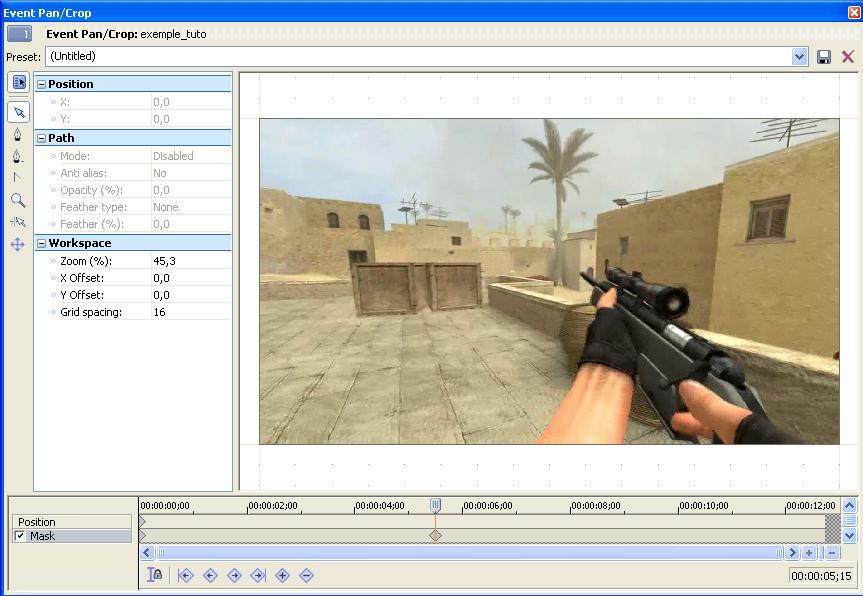Click the Y Offset value field
Image resolution: width=863 pixels, height=596 pixels.
pyautogui.click(x=191, y=295)
